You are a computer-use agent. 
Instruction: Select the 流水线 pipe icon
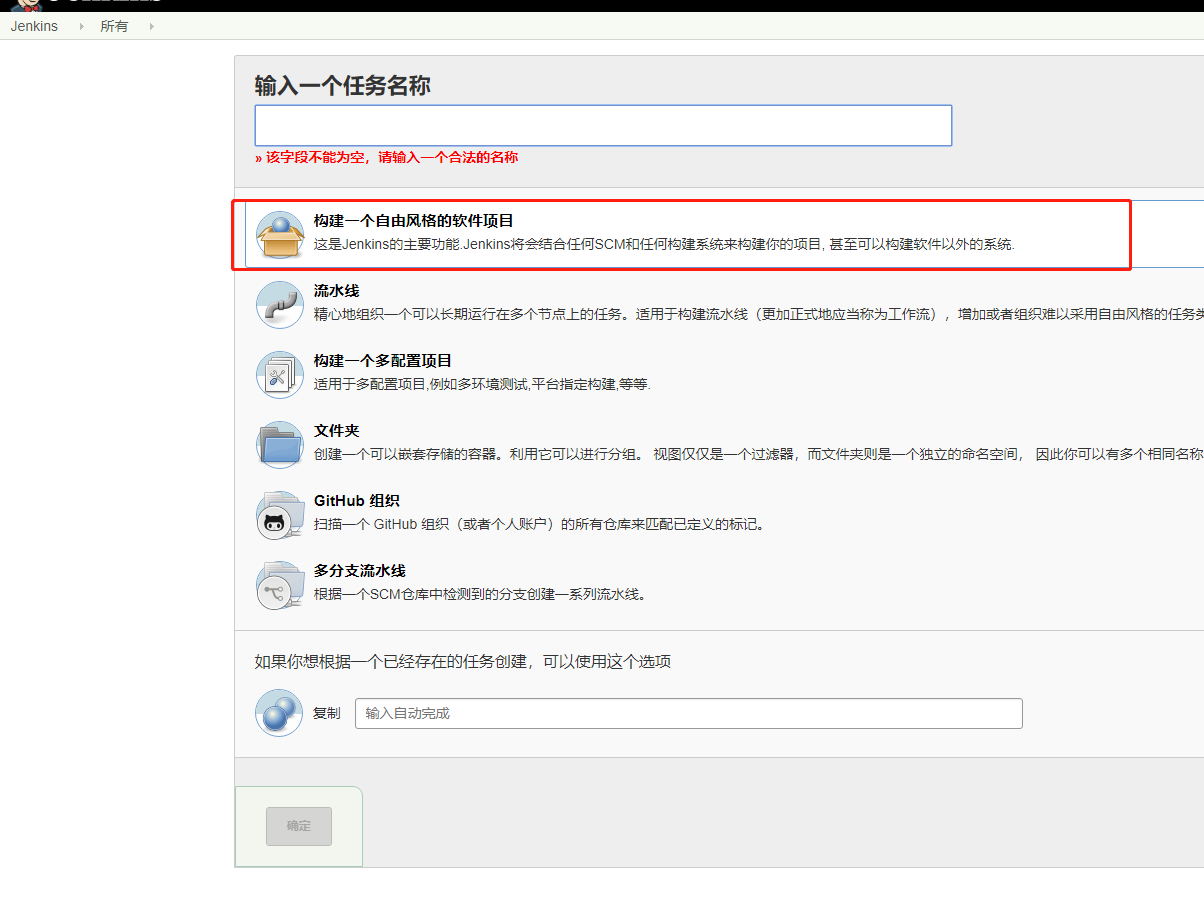tap(279, 305)
